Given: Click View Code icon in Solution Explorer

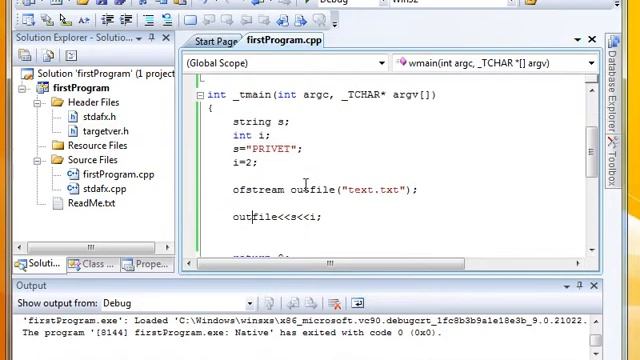Looking at the screenshot, I should [71, 56].
